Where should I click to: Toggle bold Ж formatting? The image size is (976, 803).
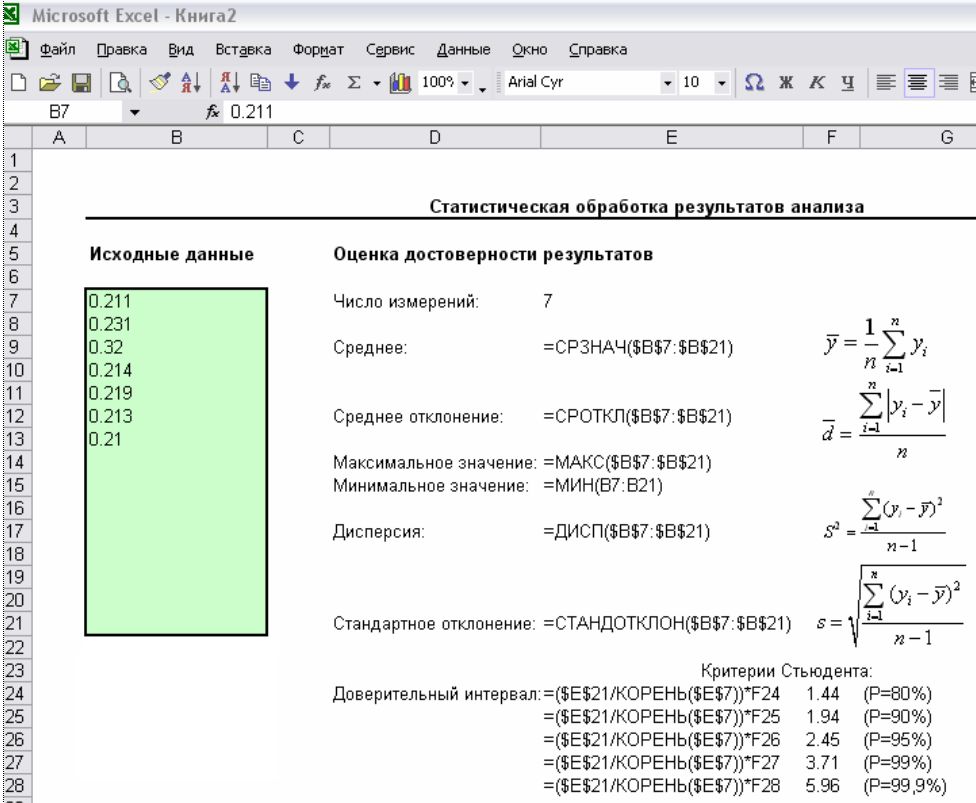coord(786,82)
